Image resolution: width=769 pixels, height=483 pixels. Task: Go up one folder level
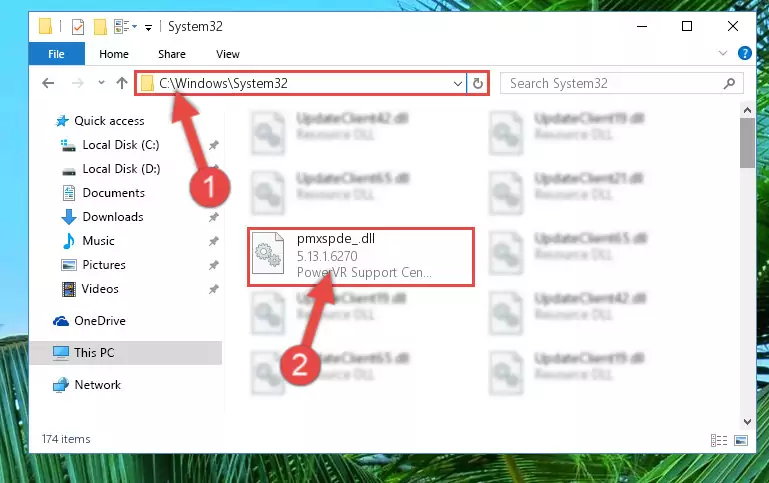(x=122, y=83)
